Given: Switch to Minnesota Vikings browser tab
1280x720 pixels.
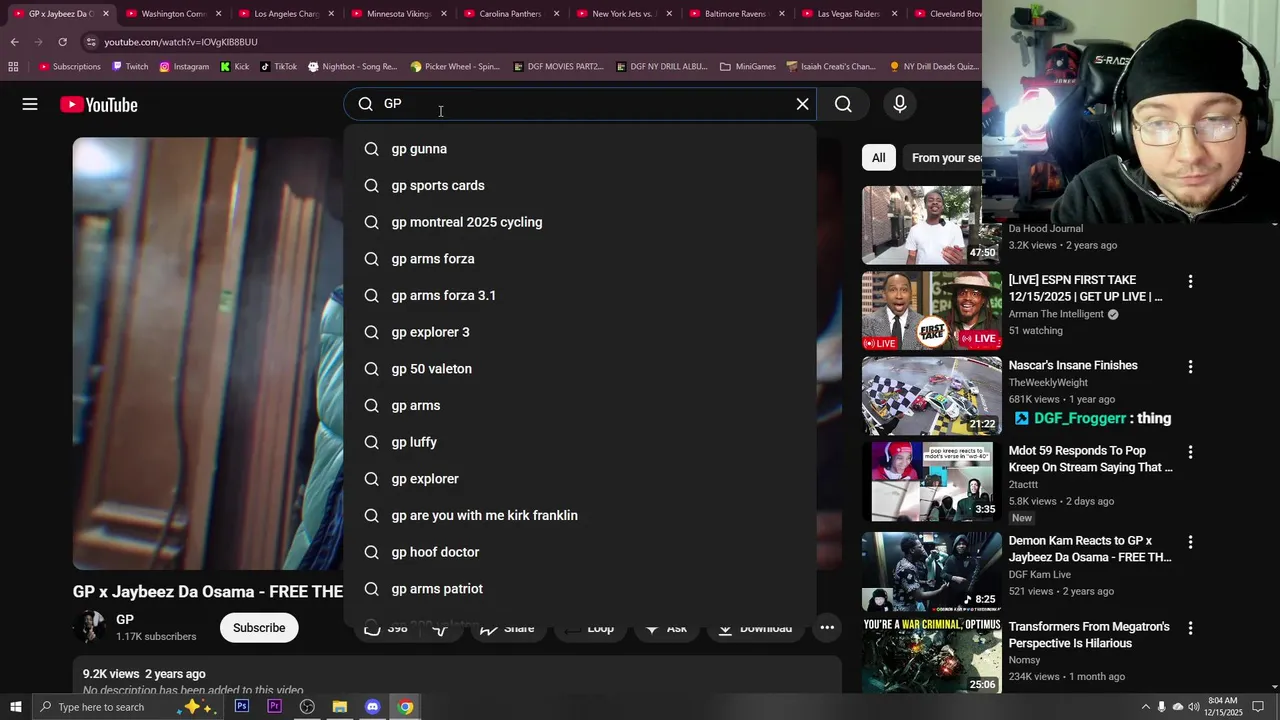Looking at the screenshot, I should [x=397, y=14].
